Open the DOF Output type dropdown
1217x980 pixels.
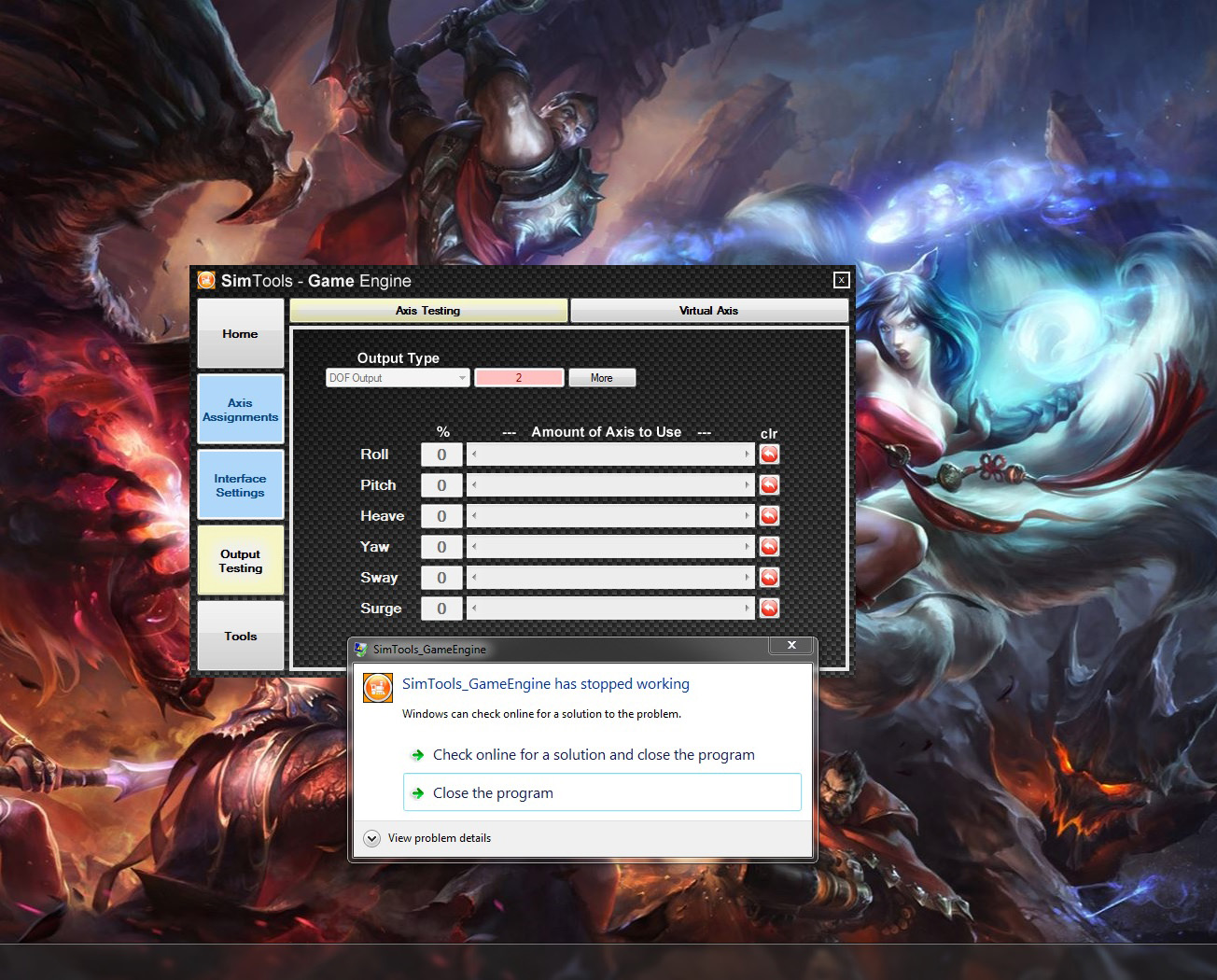(x=398, y=378)
